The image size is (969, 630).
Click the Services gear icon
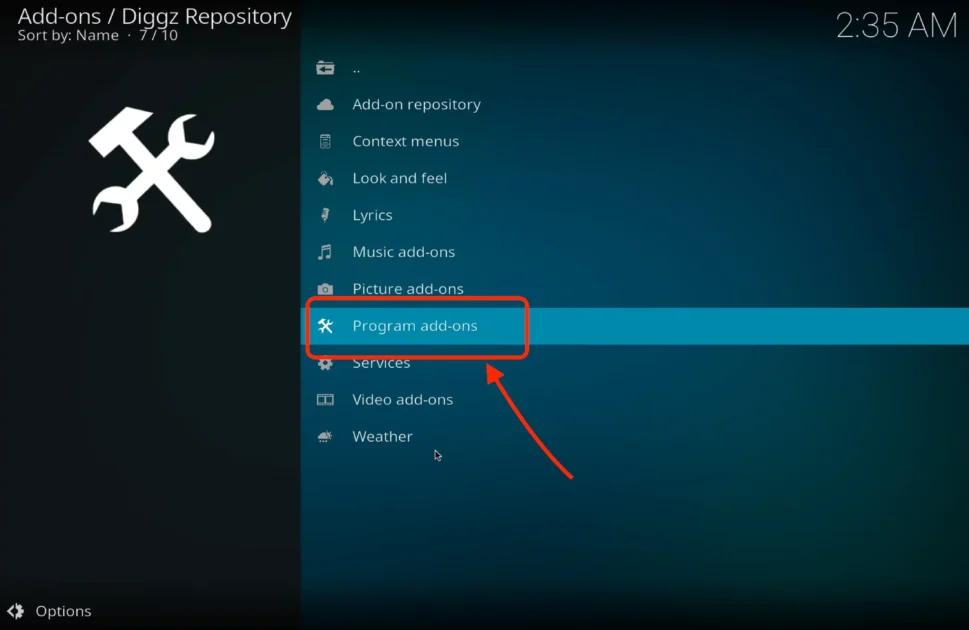click(325, 362)
